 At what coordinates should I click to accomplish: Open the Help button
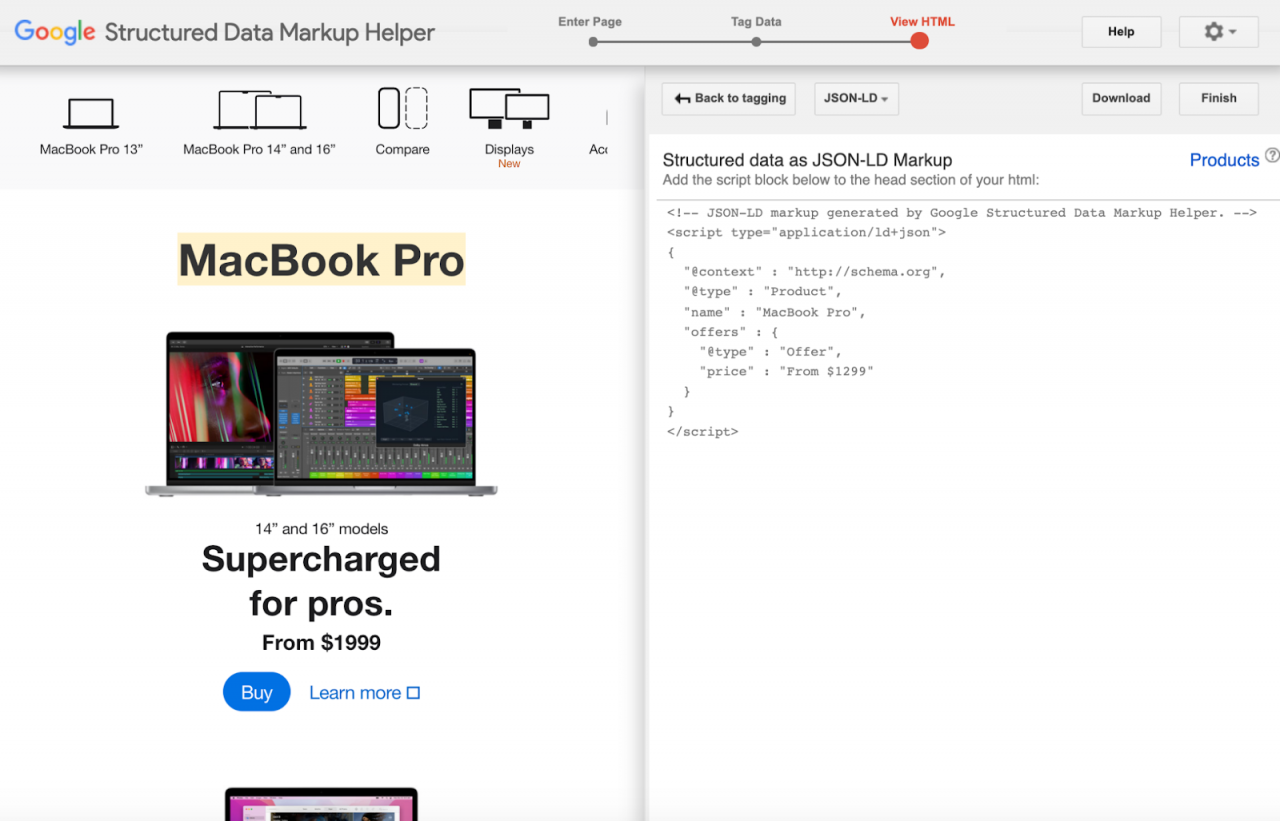coord(1121,32)
